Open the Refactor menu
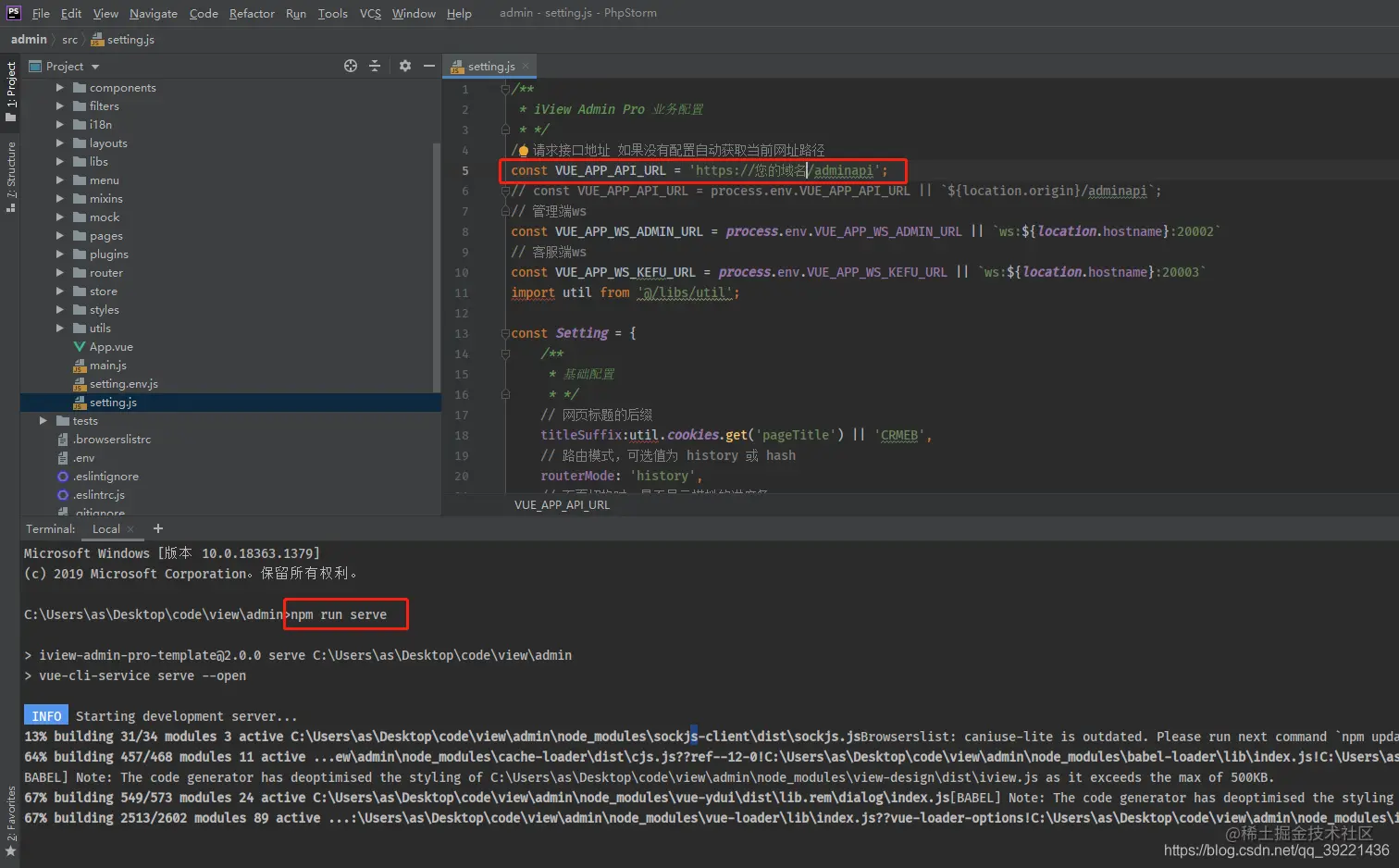Image resolution: width=1399 pixels, height=868 pixels. 252,13
